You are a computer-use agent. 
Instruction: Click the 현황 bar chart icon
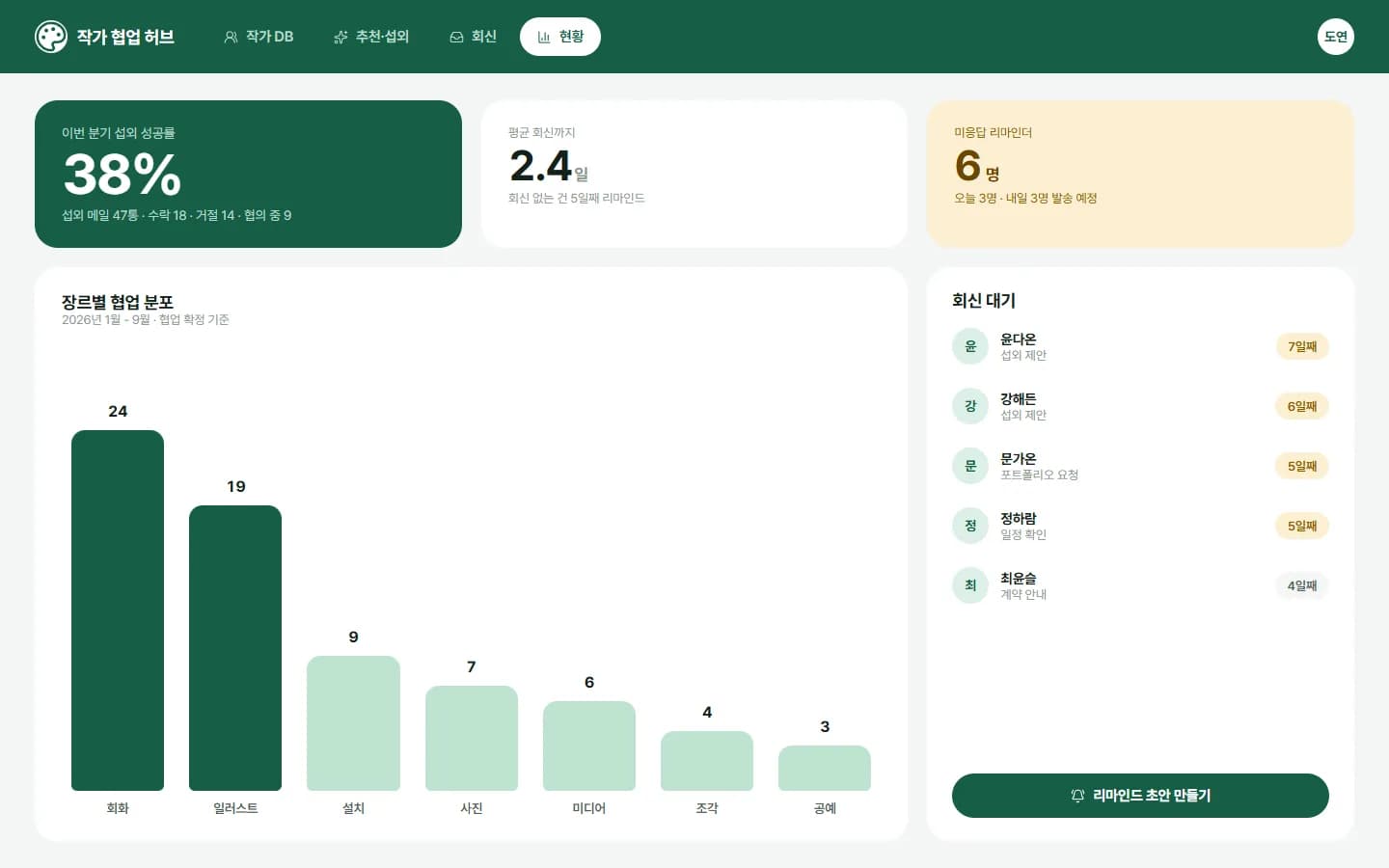coord(544,37)
